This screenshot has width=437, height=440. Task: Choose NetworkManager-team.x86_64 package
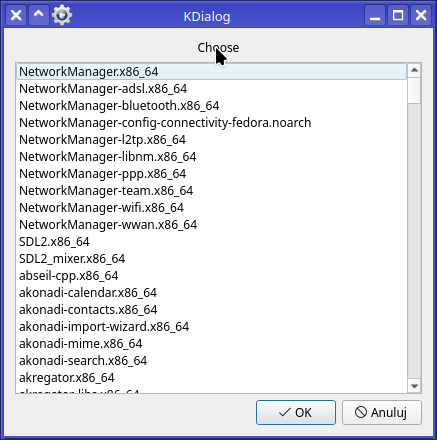point(211,191)
